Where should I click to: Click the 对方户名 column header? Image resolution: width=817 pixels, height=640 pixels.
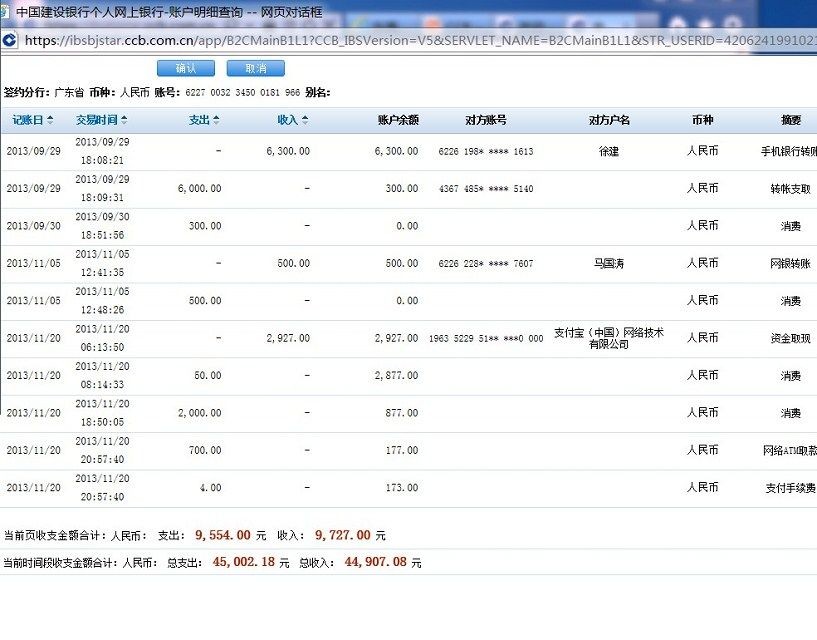pos(609,121)
